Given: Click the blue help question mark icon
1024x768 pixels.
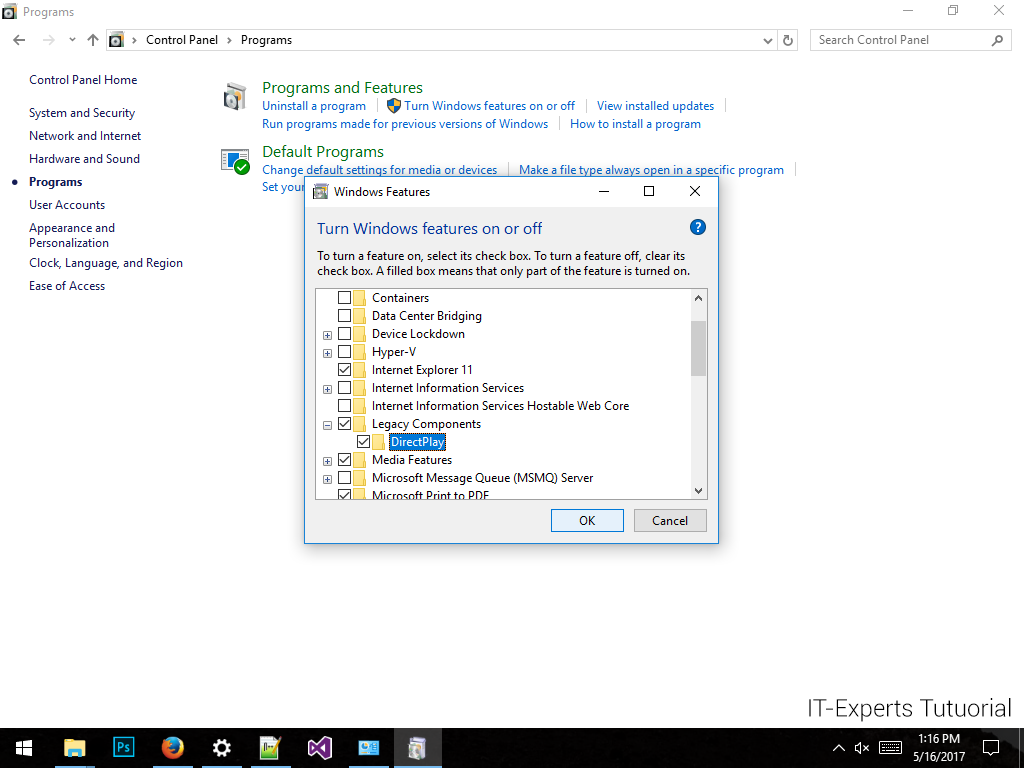Looking at the screenshot, I should tap(698, 227).
